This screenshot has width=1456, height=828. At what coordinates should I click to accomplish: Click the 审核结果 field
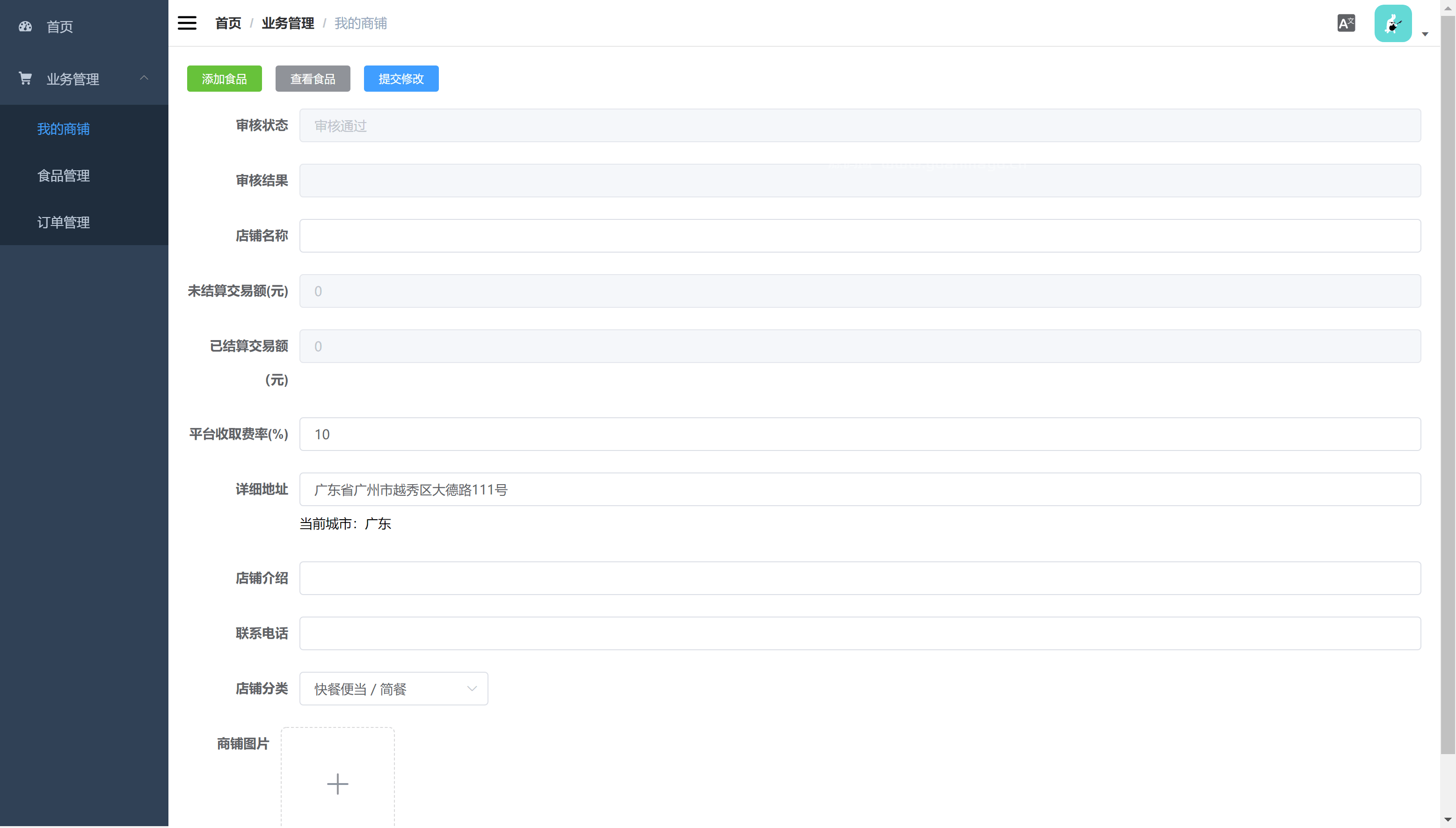(860, 180)
